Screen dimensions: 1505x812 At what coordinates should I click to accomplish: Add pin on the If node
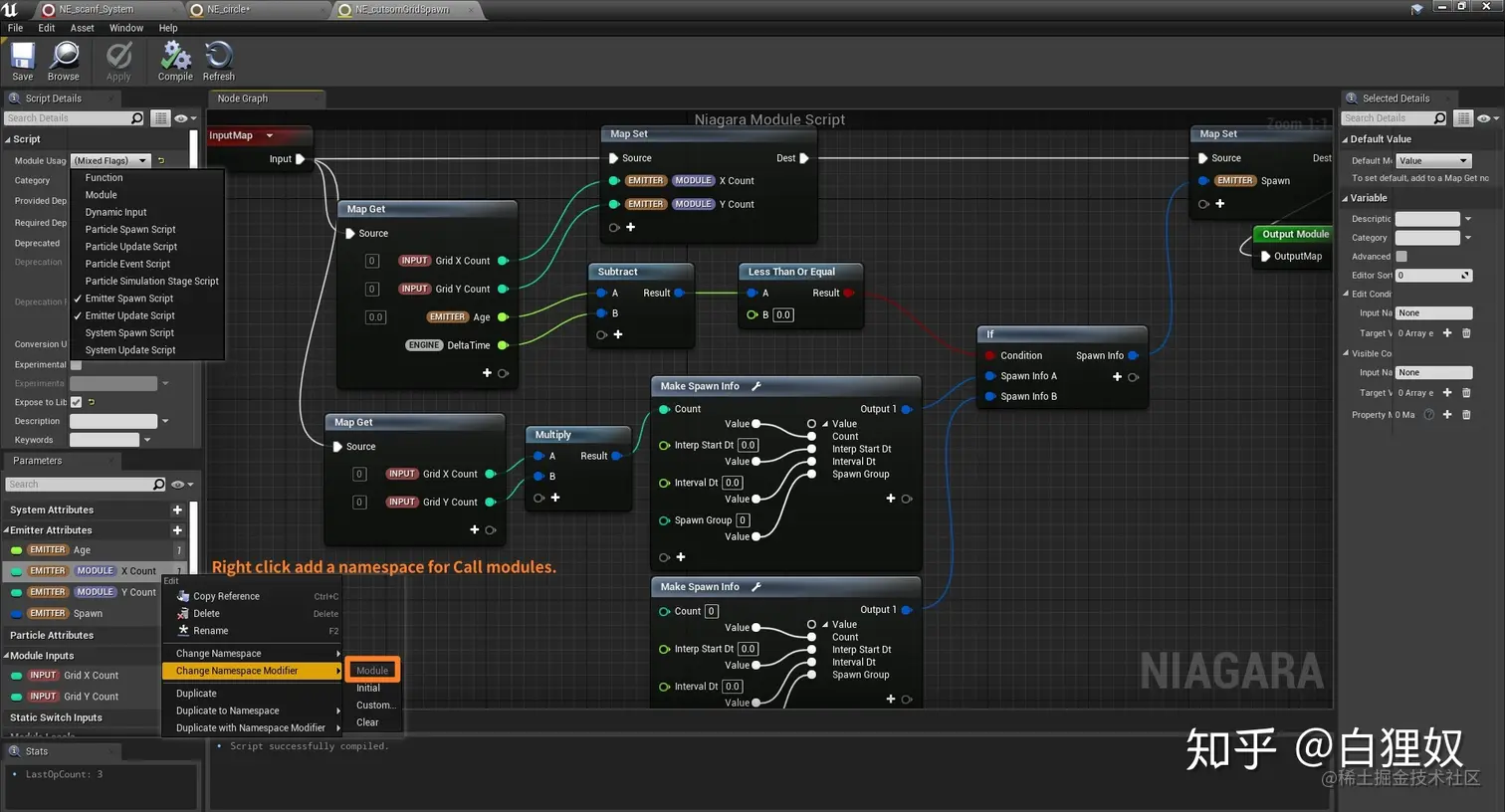[x=1117, y=377]
